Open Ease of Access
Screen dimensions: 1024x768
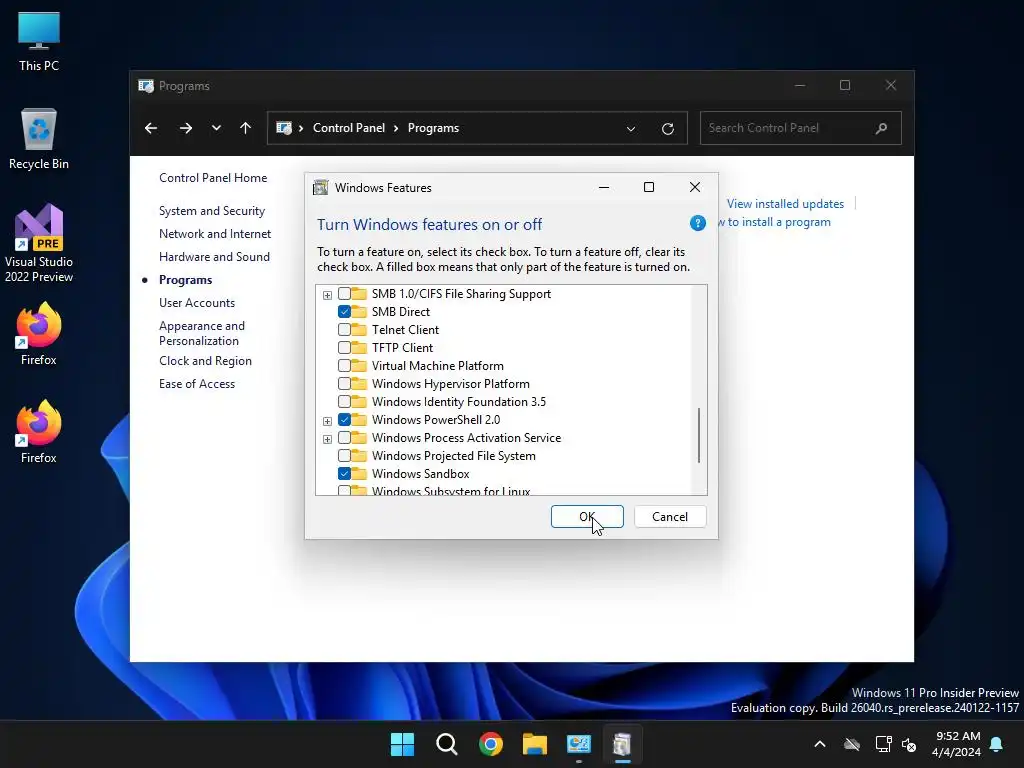pyautogui.click(x=197, y=384)
